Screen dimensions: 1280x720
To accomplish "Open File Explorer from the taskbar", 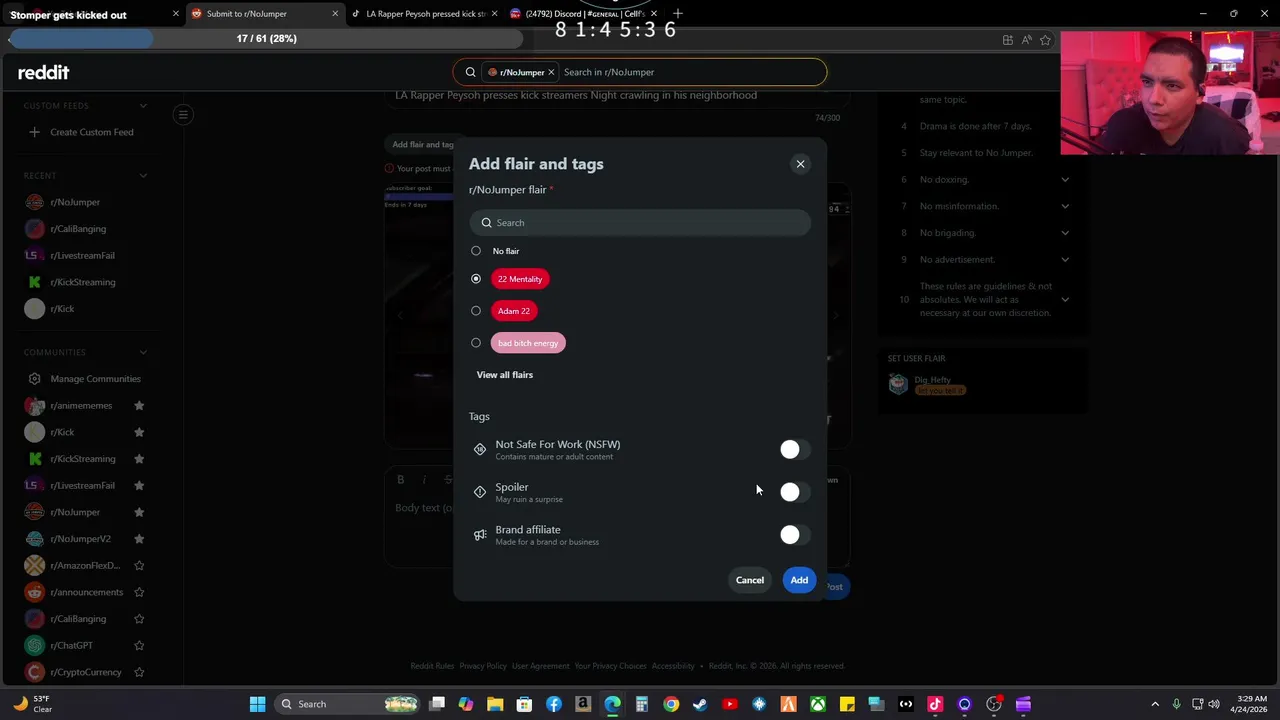I will tap(495, 704).
